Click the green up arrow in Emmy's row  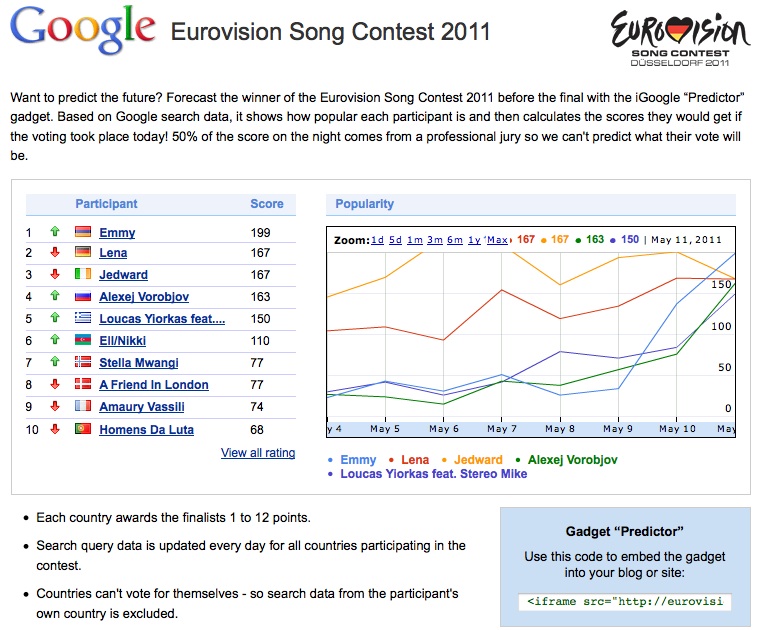coord(56,233)
